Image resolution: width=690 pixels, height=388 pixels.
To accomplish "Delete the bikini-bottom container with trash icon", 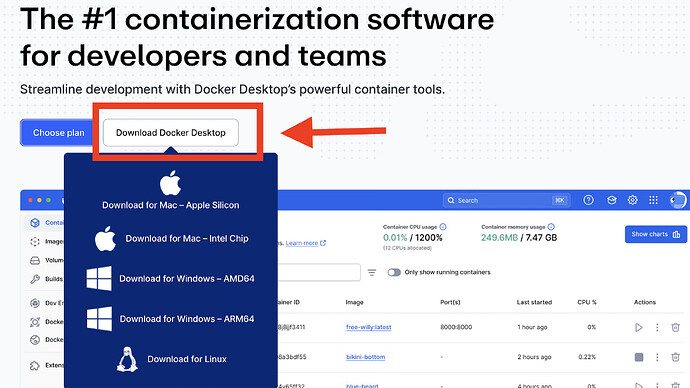I will (675, 357).
